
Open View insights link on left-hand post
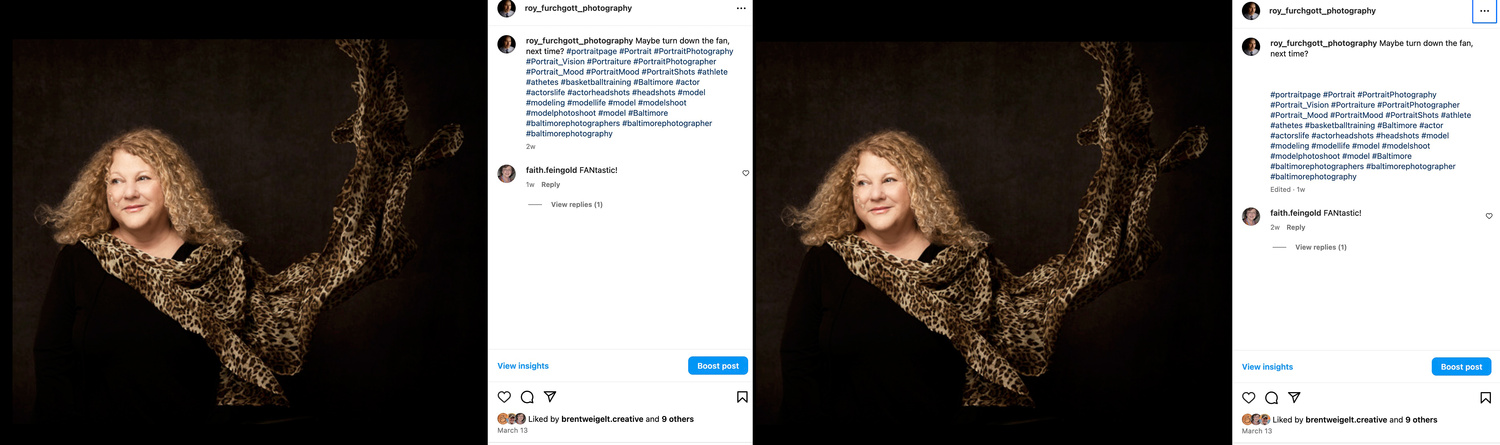523,366
